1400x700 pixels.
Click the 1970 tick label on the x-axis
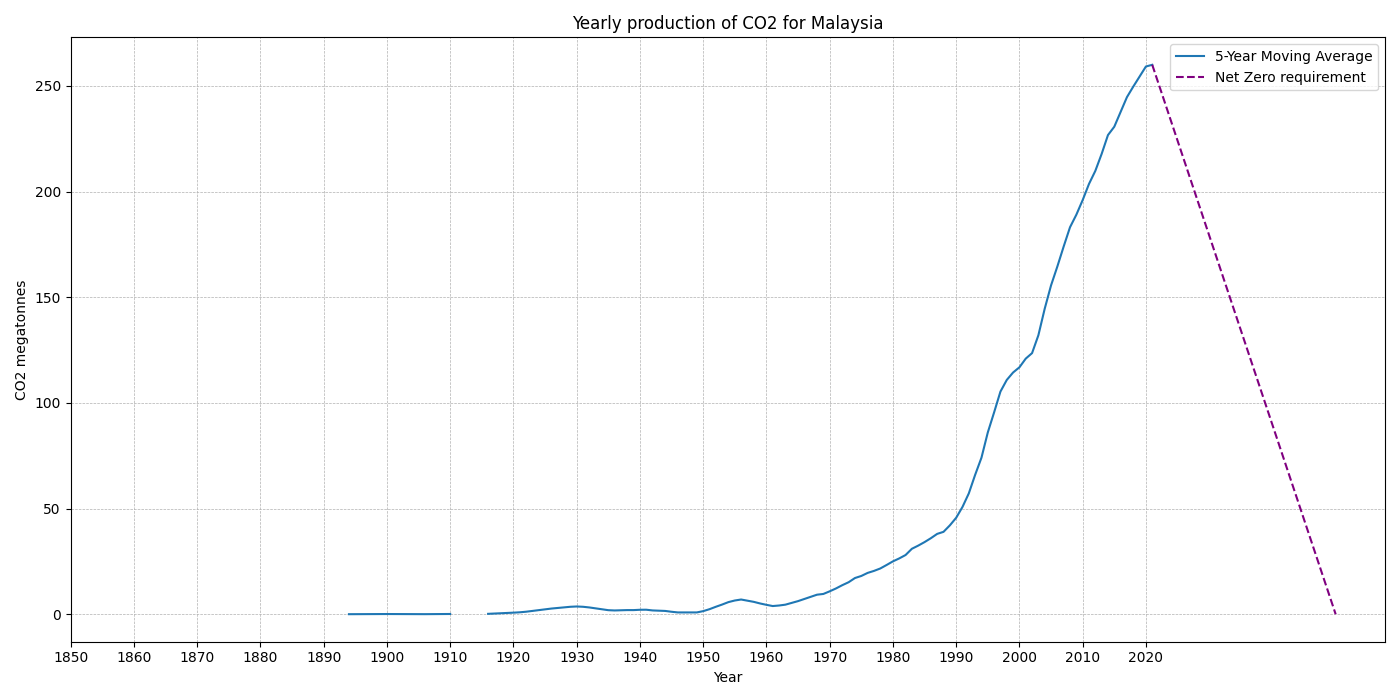point(829,657)
